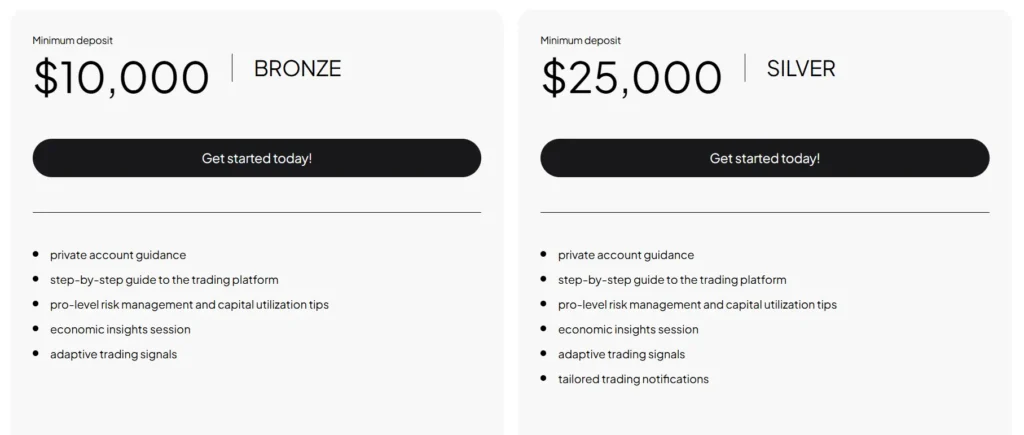
Task: Click economic insights session in SILVER card
Action: pos(628,329)
